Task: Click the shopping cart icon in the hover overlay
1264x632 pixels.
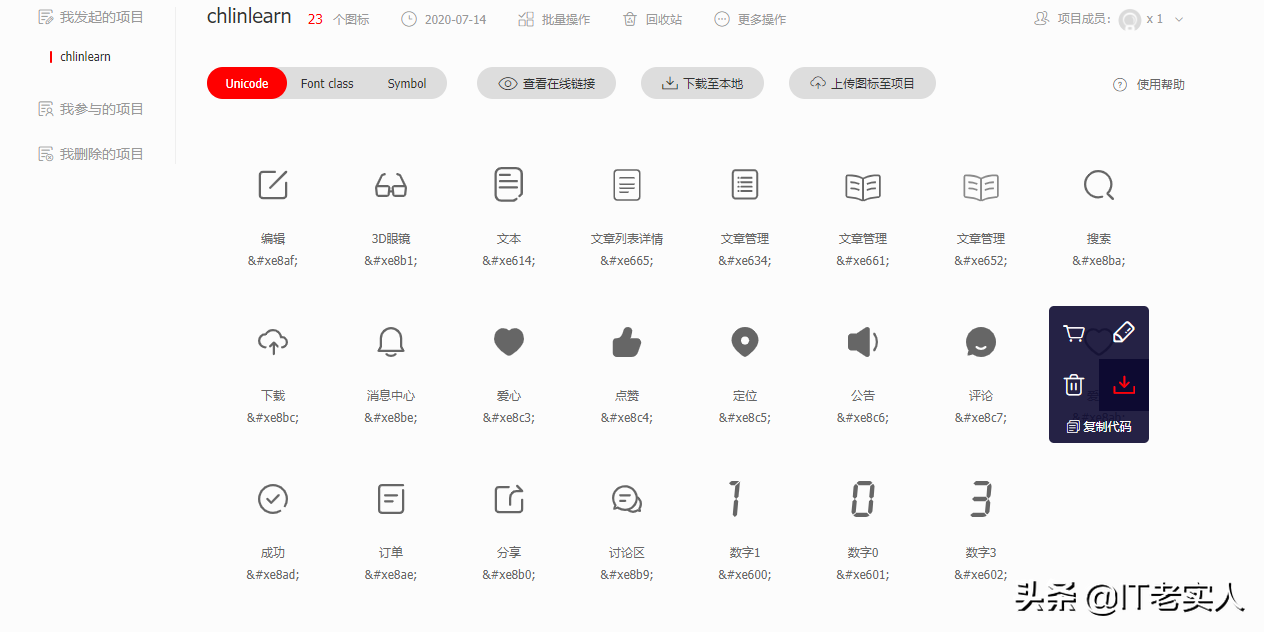Action: pos(1073,331)
